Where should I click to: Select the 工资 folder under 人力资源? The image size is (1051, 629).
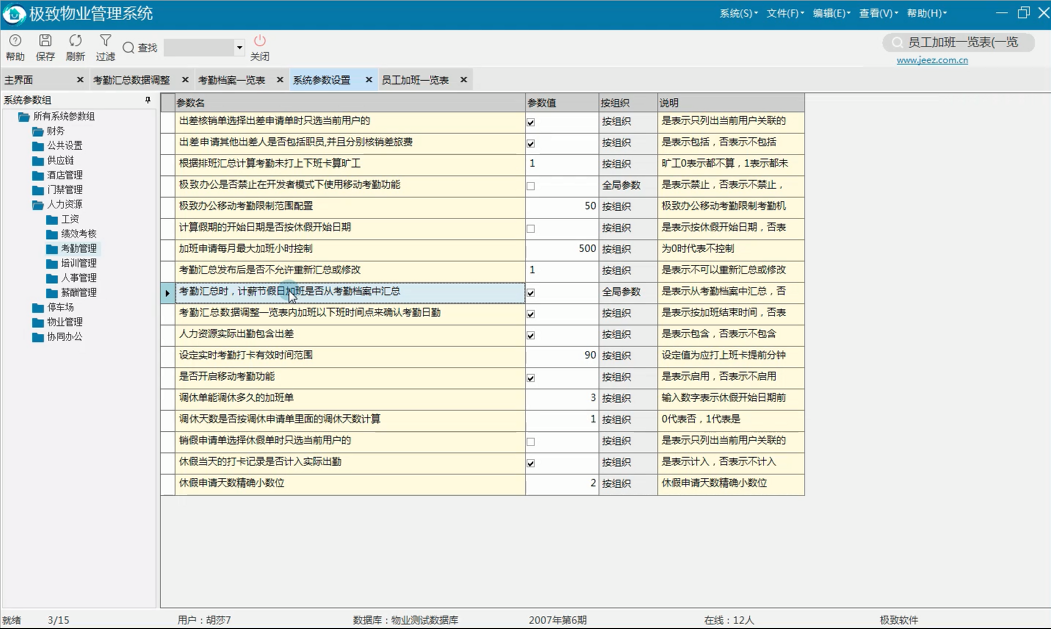pos(62,219)
